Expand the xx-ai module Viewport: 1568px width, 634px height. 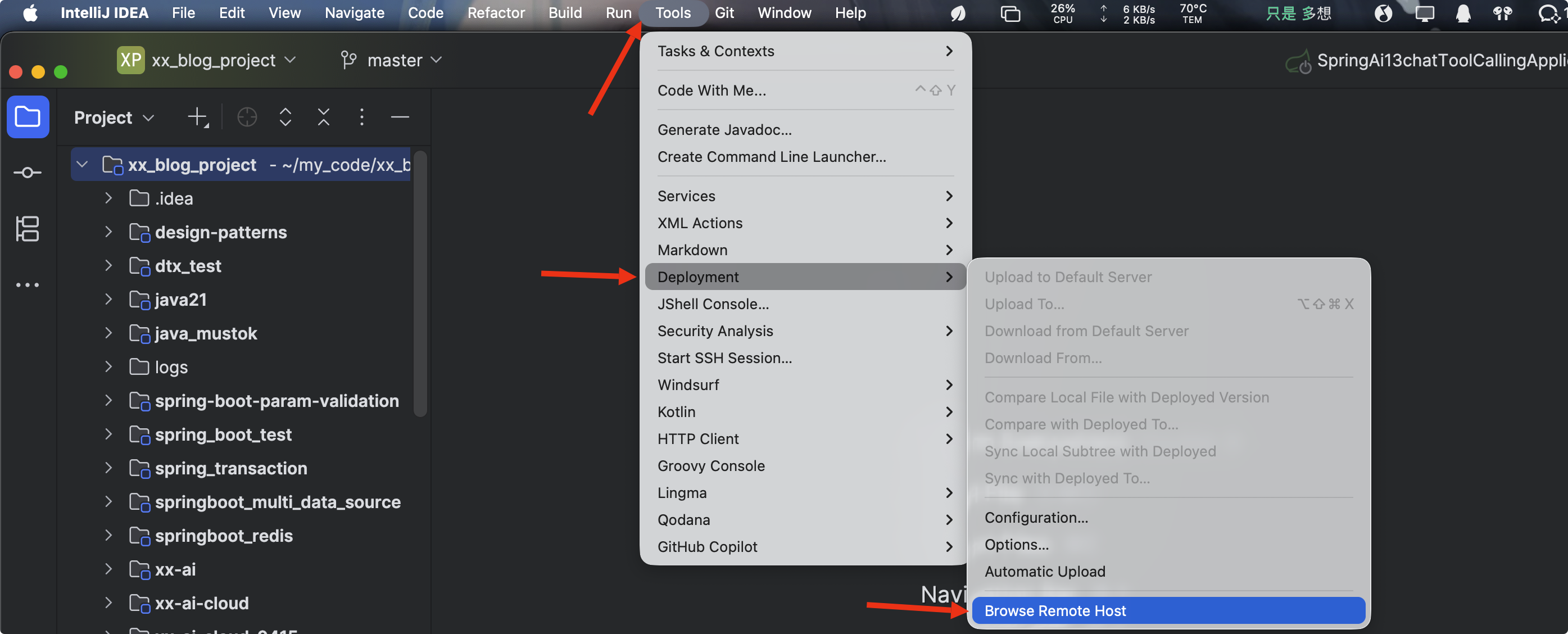108,569
